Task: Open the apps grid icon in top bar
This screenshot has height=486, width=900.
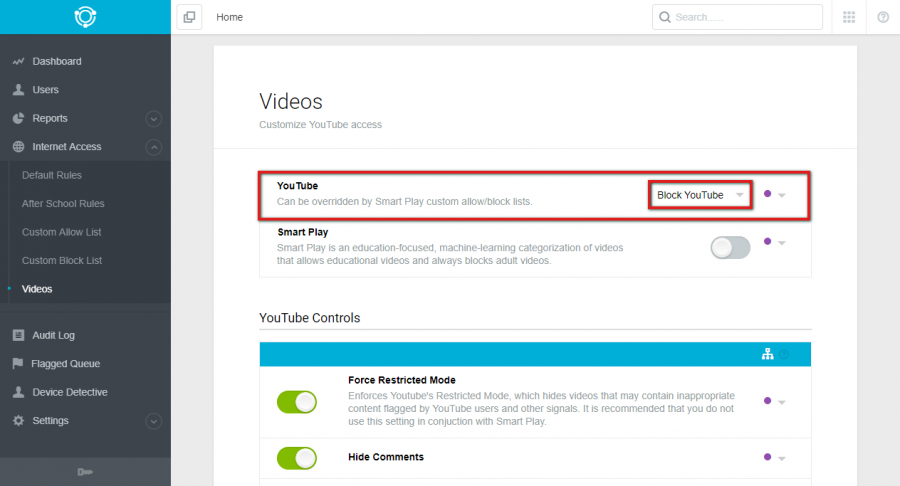Action: tap(849, 17)
